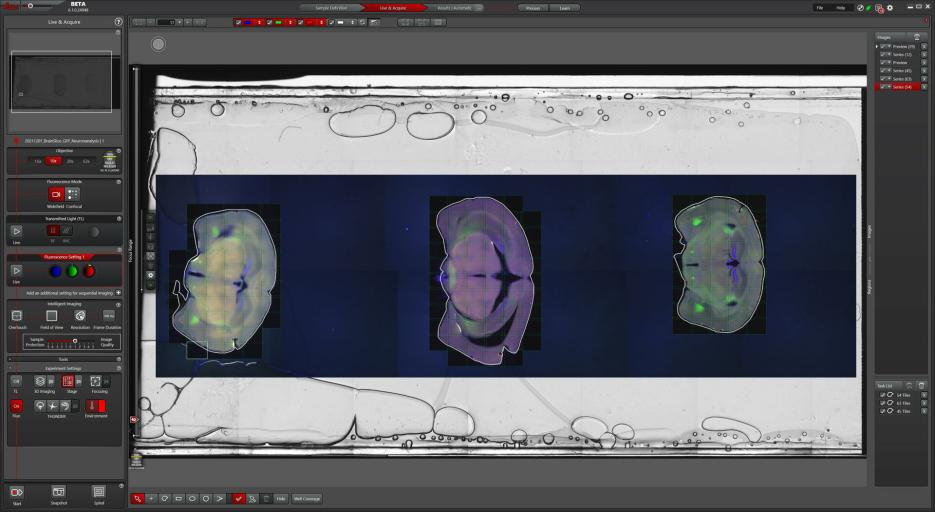The image size is (935, 512).
Task: Click the Environment control icon
Action: [95, 406]
